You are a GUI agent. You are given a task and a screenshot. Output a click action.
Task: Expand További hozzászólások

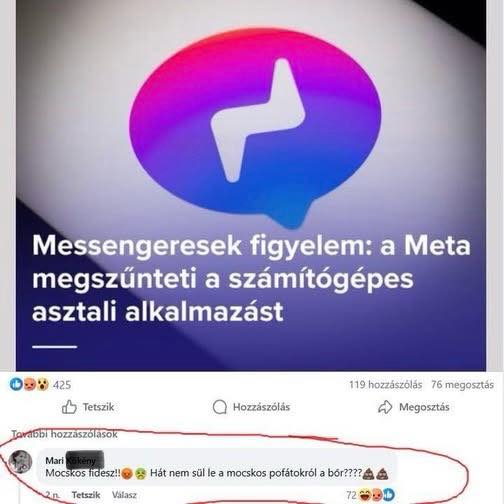pyautogui.click(x=65, y=434)
